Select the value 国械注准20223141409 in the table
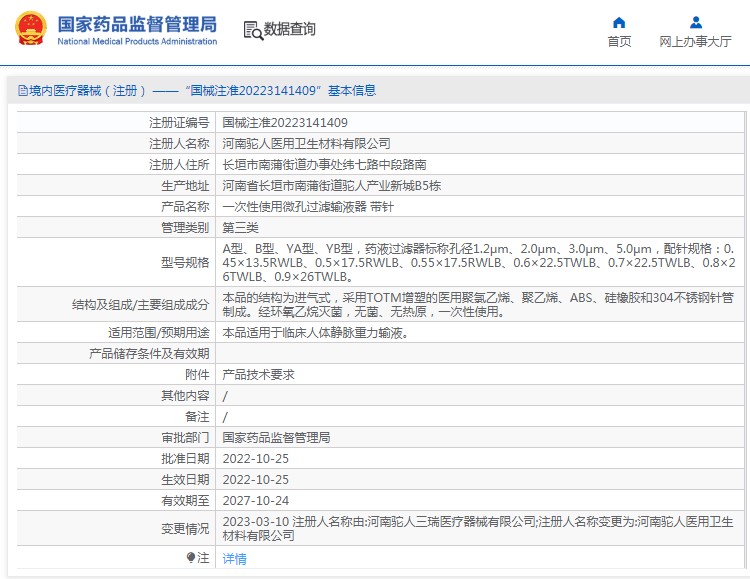This screenshot has width=750, height=579. 285,123
